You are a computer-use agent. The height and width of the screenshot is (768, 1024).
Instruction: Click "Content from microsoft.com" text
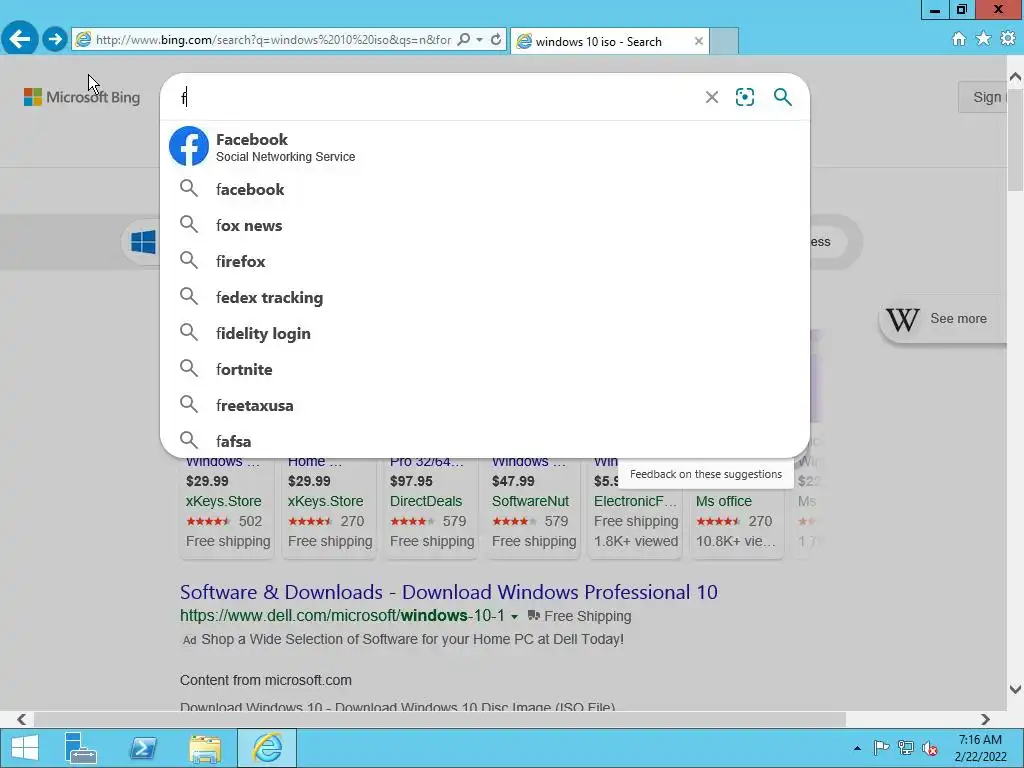[x=266, y=680]
